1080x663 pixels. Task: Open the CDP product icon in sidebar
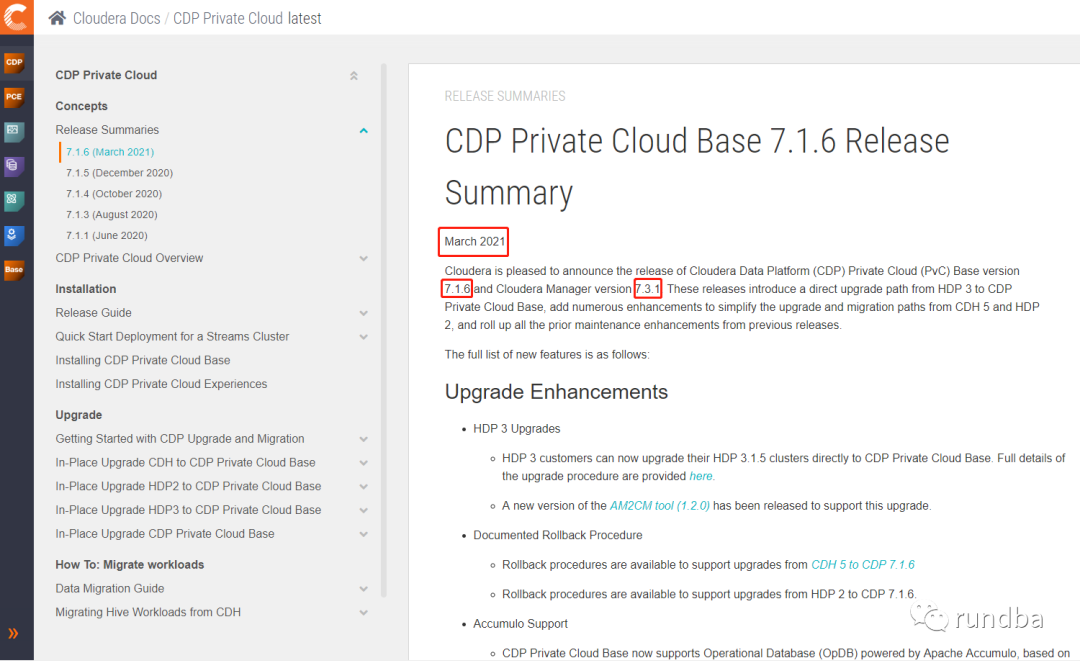pyautogui.click(x=14, y=63)
